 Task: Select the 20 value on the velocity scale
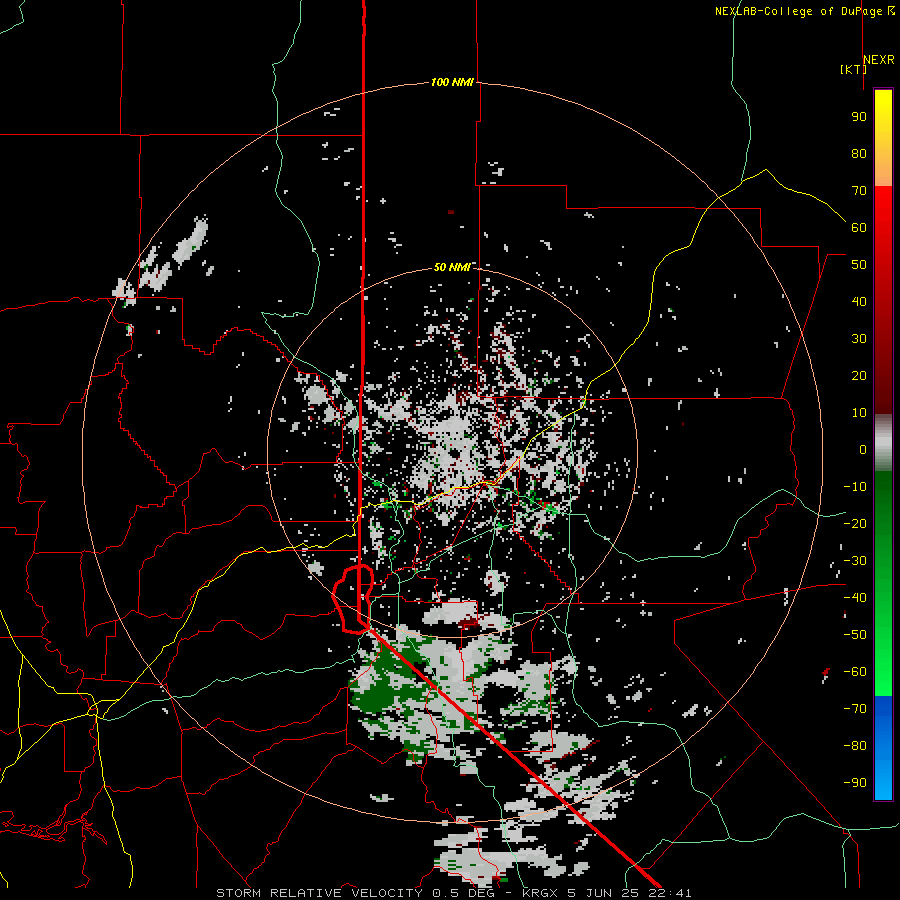pos(859,376)
